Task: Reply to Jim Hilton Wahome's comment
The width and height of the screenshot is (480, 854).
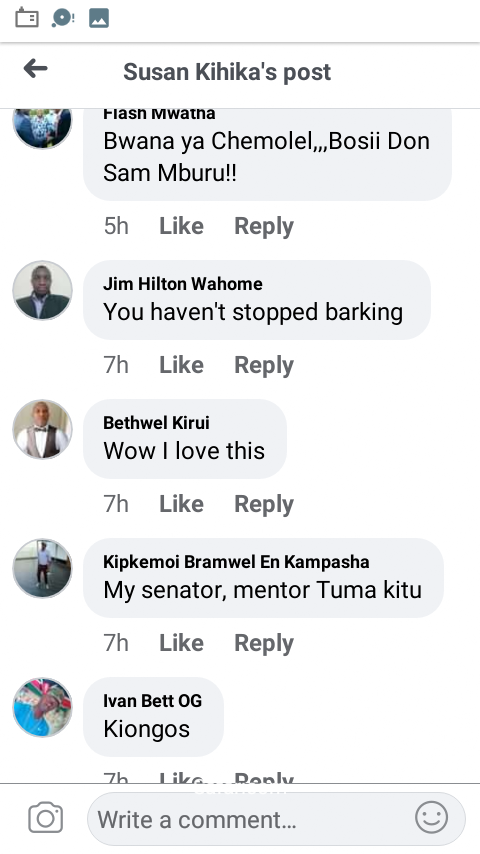Action: (x=264, y=365)
